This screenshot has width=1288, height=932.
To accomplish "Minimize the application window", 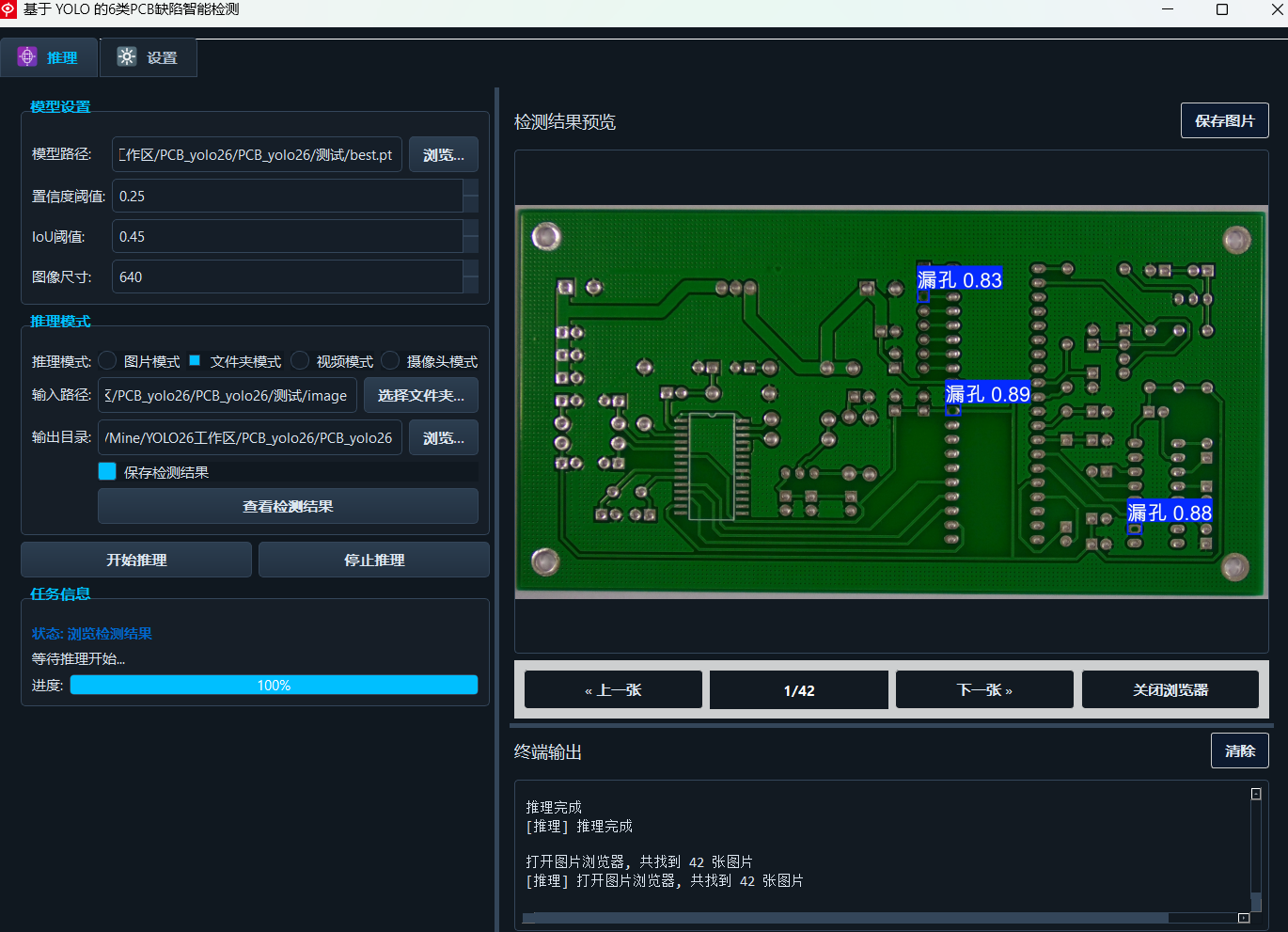I will click(1168, 9).
